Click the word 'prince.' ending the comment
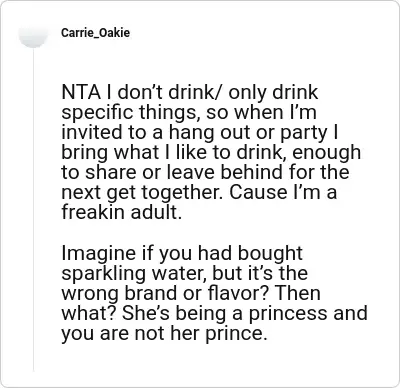The width and height of the screenshot is (400, 388). pyautogui.click(x=236, y=333)
